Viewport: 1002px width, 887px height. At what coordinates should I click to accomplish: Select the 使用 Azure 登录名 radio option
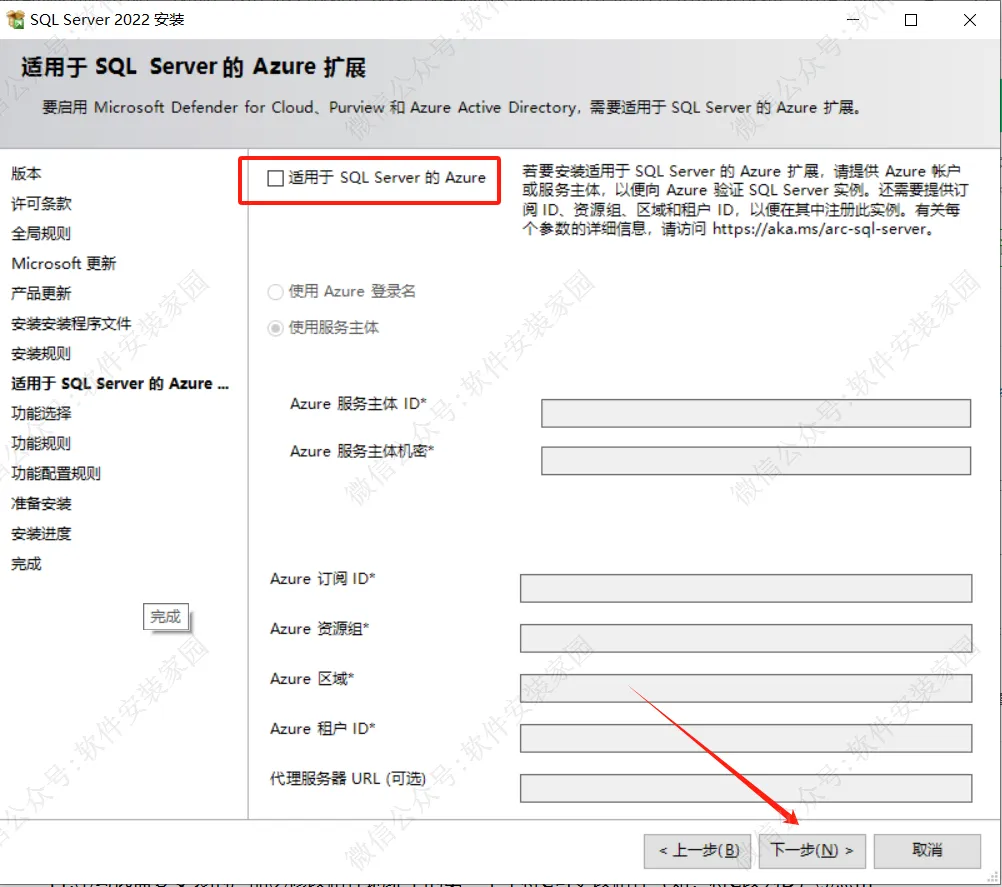[275, 292]
